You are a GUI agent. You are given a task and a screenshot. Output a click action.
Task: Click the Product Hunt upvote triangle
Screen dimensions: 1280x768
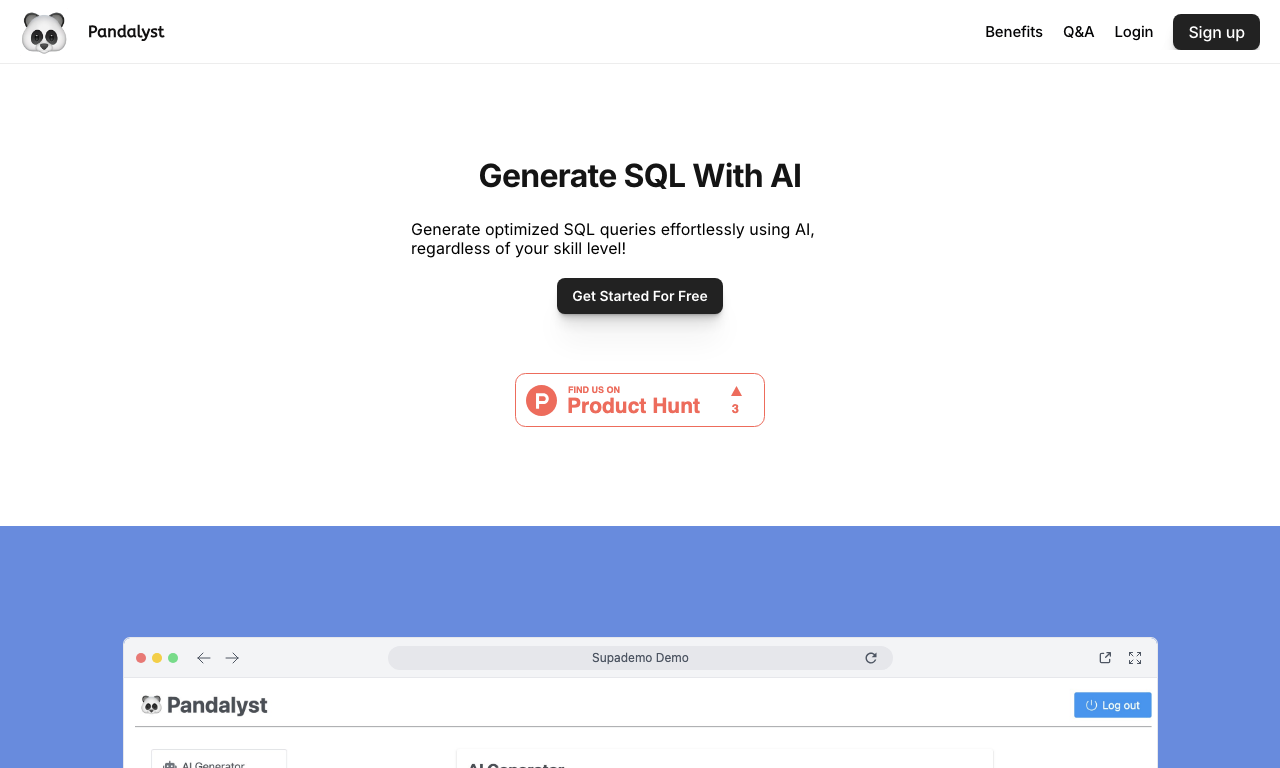736,391
